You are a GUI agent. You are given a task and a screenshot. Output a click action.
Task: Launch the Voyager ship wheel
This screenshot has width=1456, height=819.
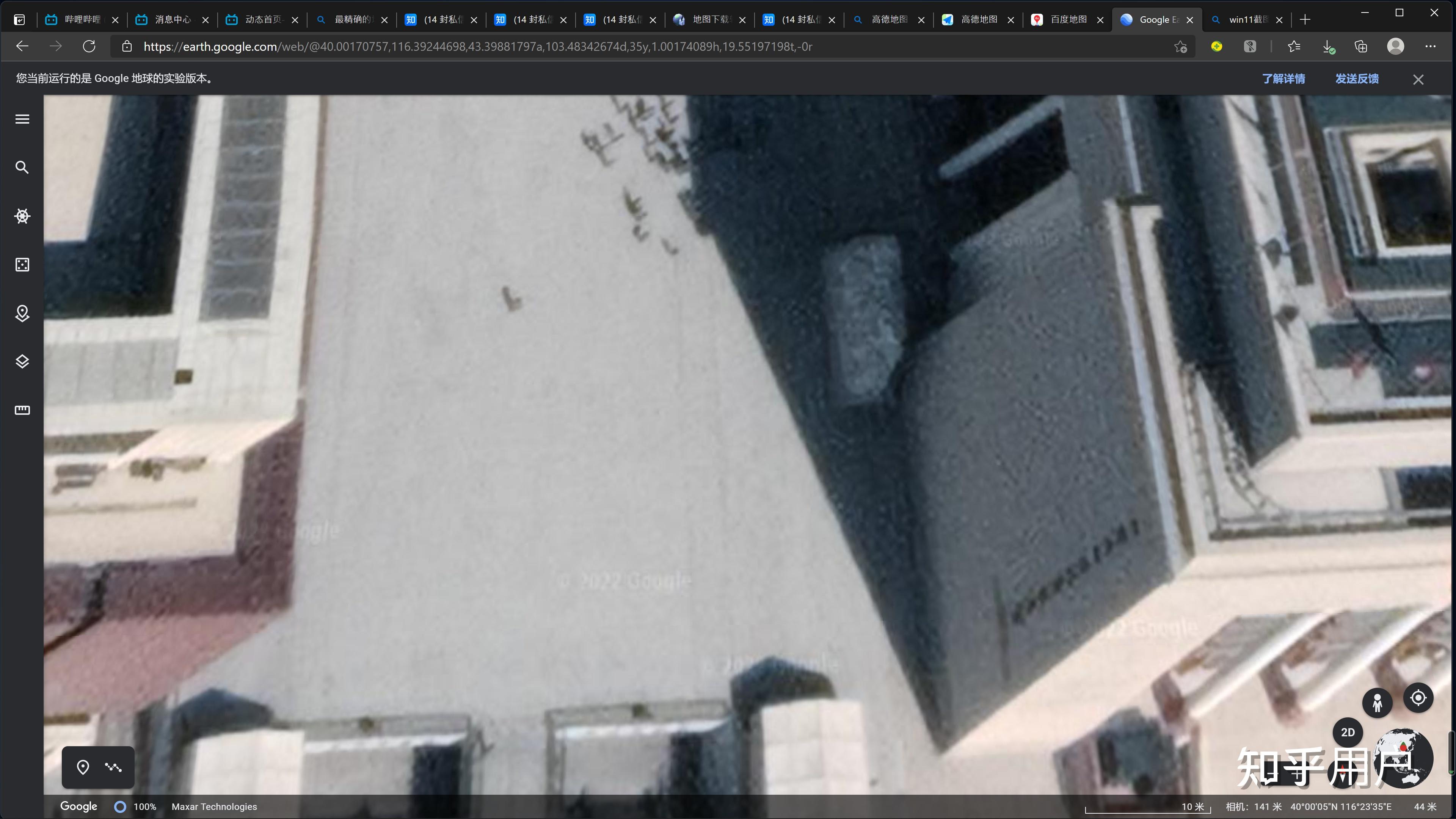[22, 216]
